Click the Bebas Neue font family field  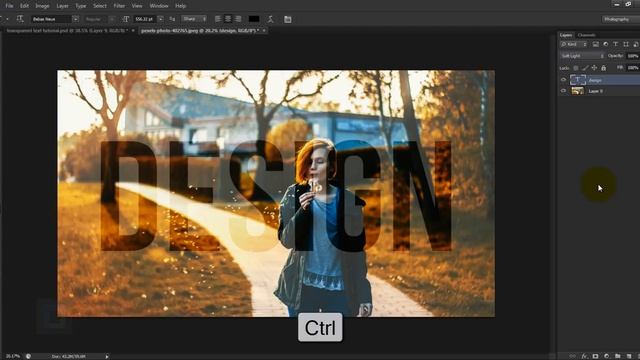[x=51, y=19]
